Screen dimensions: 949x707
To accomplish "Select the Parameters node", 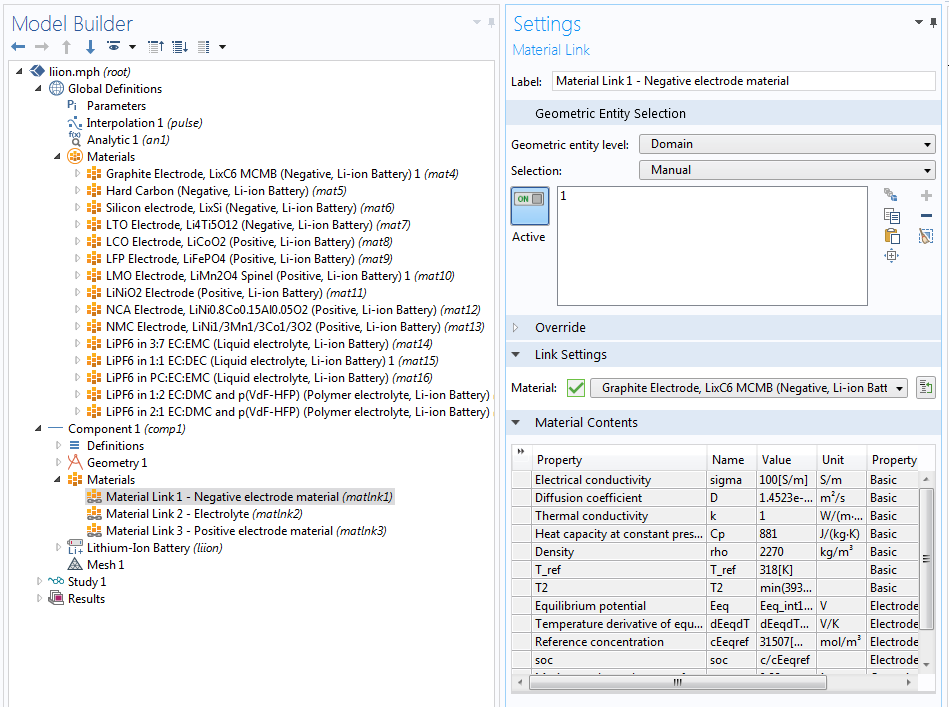I will point(116,106).
